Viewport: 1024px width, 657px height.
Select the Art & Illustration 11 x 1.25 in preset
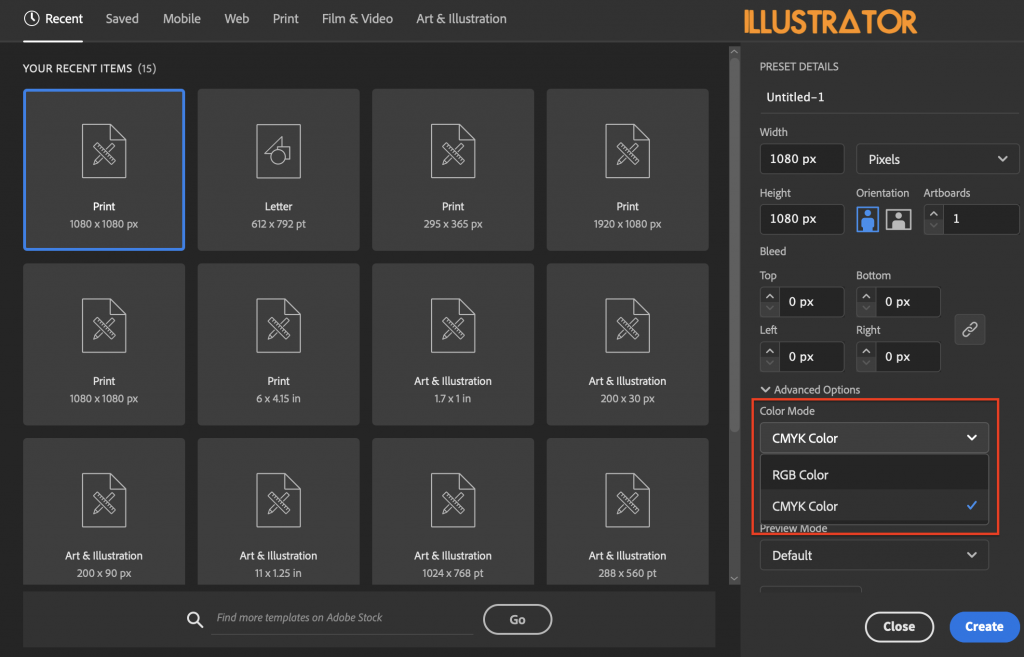[x=278, y=511]
